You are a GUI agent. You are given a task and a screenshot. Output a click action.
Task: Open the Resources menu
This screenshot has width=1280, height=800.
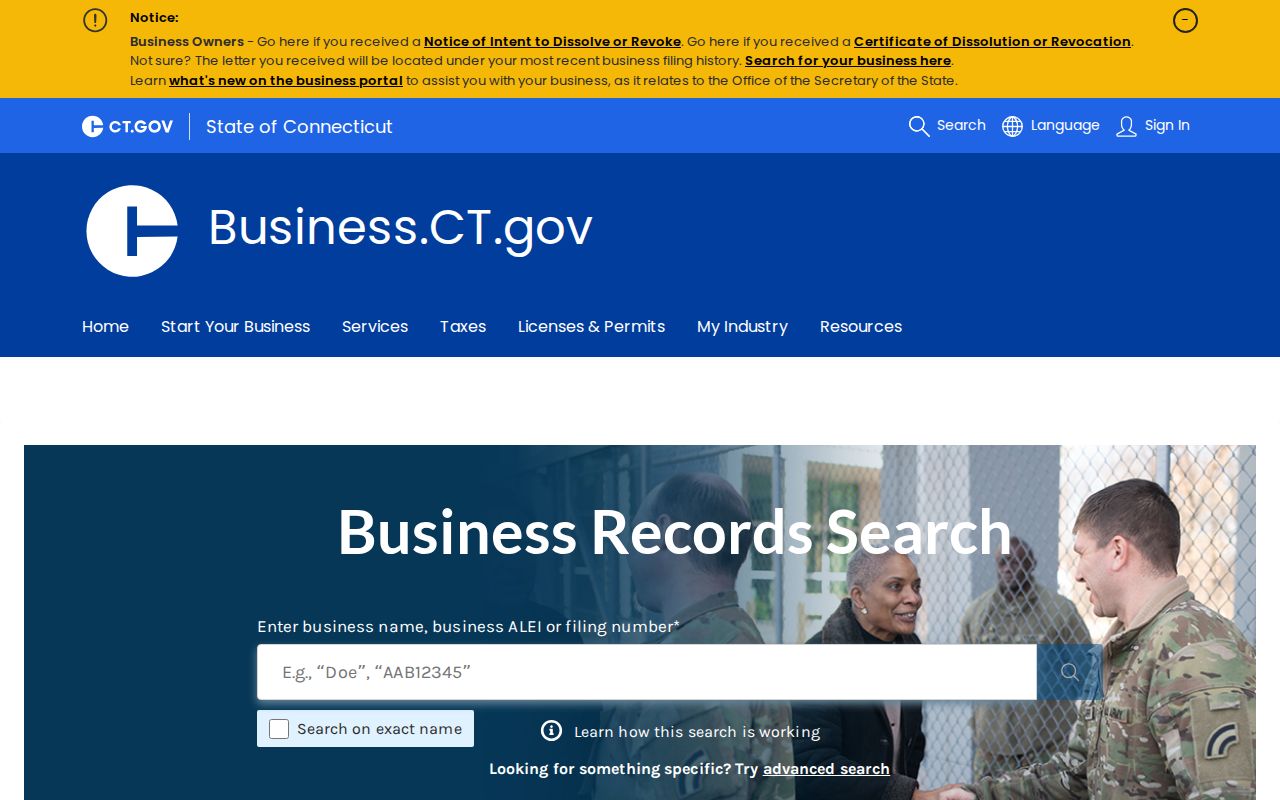click(x=861, y=326)
